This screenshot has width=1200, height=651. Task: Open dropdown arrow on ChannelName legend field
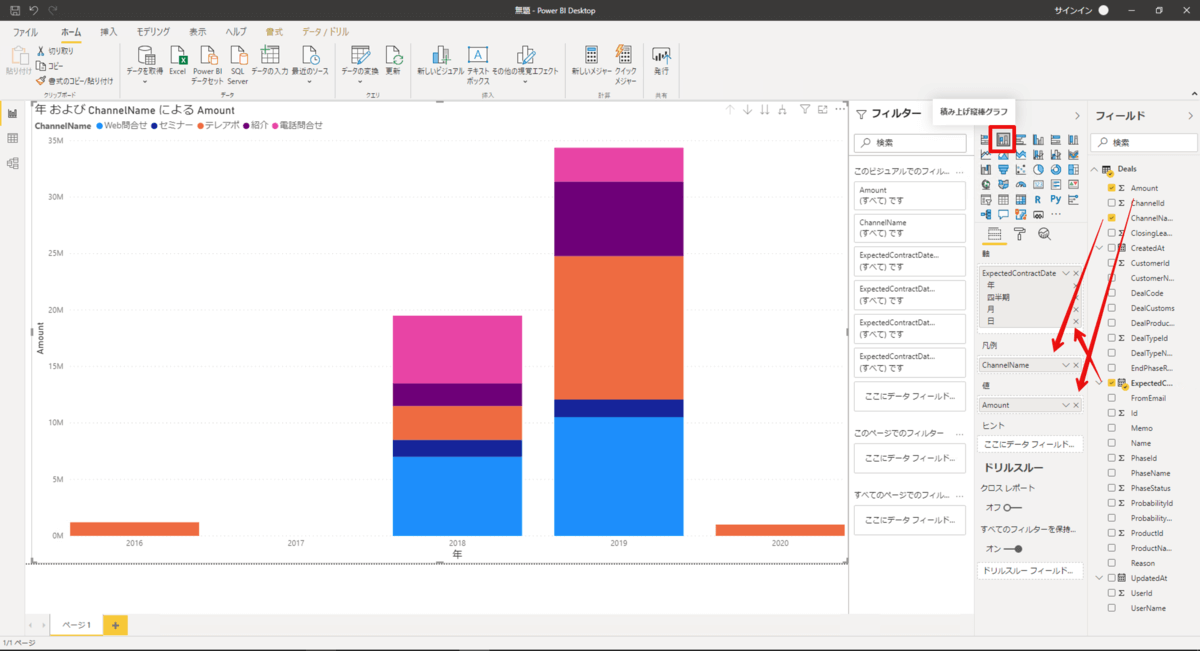[1065, 365]
